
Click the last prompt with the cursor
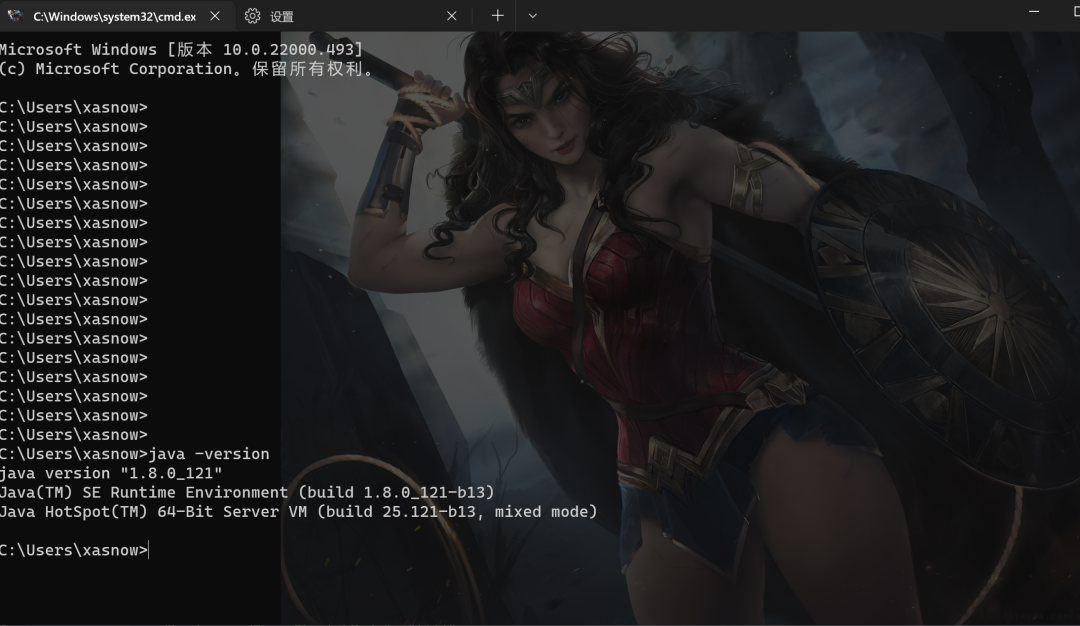(74, 550)
